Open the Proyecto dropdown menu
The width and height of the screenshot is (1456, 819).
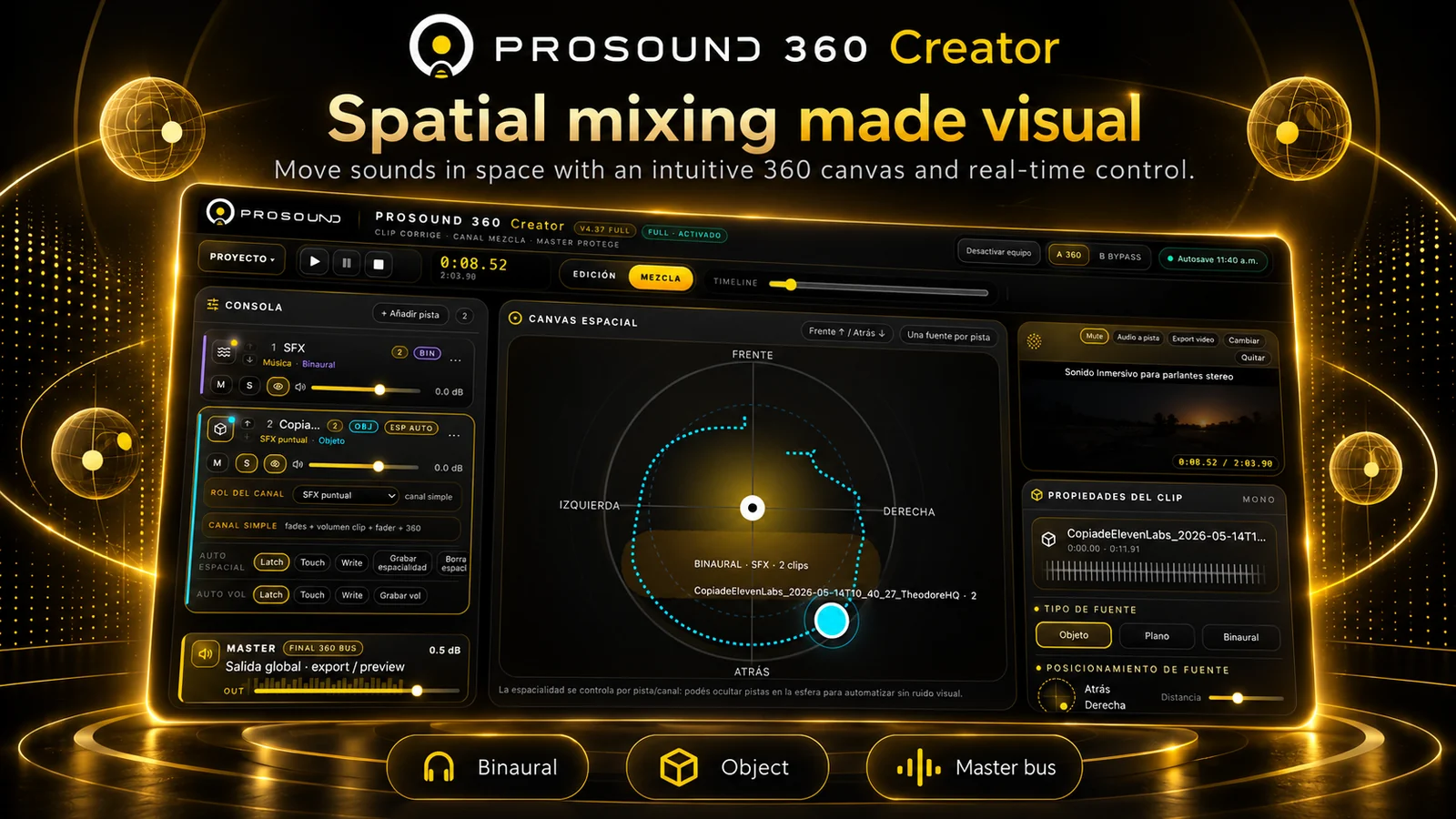(x=242, y=258)
